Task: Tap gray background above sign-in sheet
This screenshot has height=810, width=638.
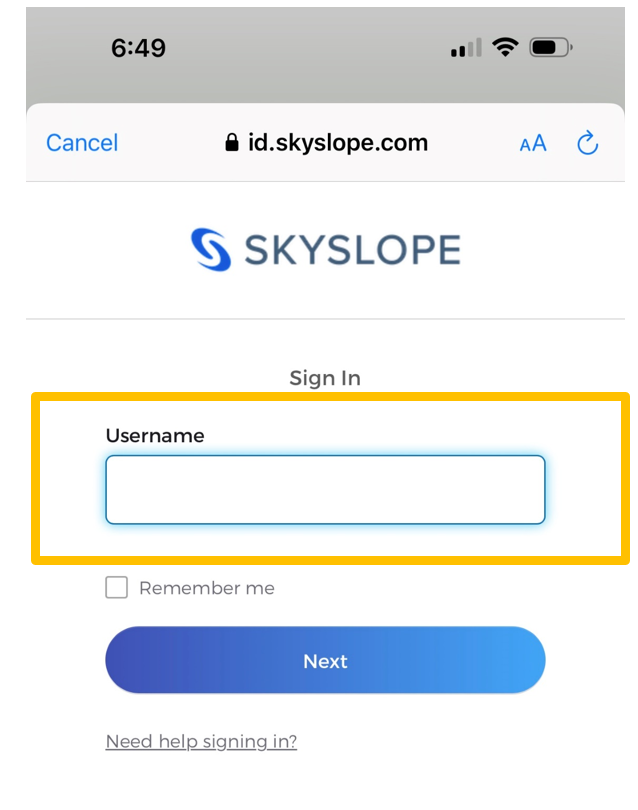Action: tap(320, 82)
